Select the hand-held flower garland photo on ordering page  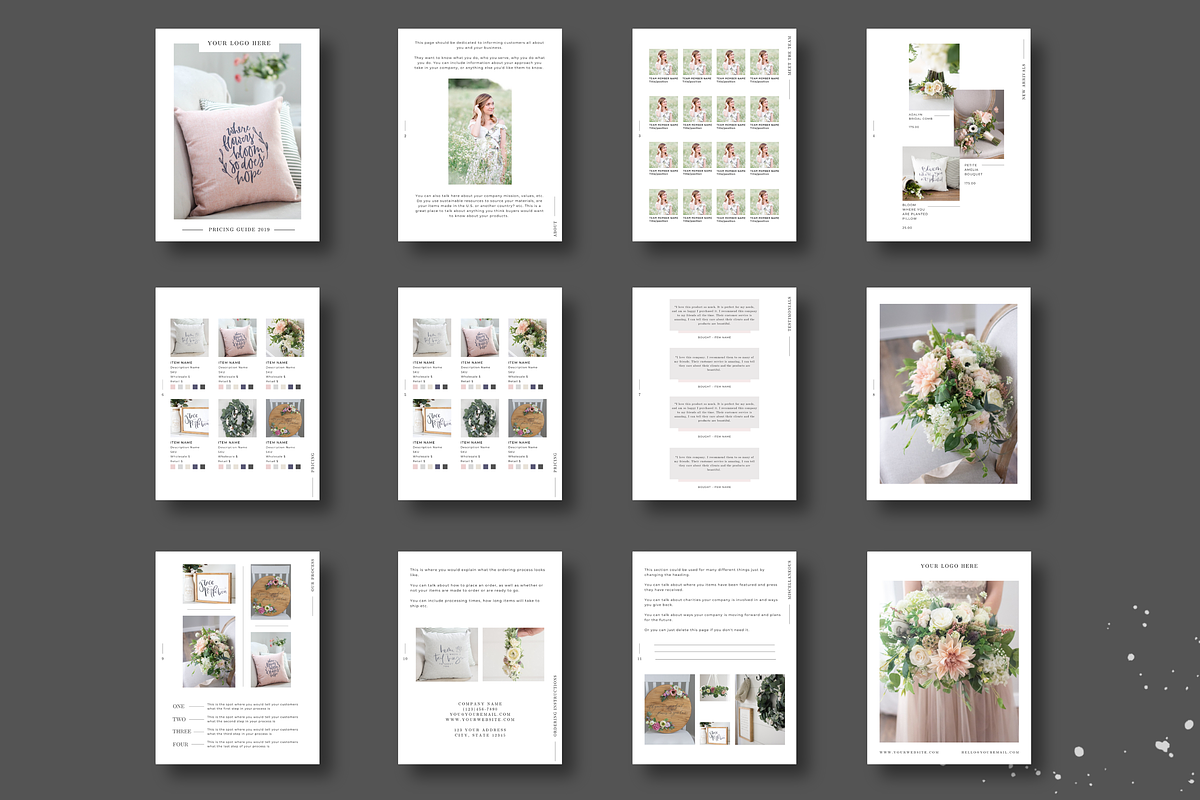tap(513, 655)
